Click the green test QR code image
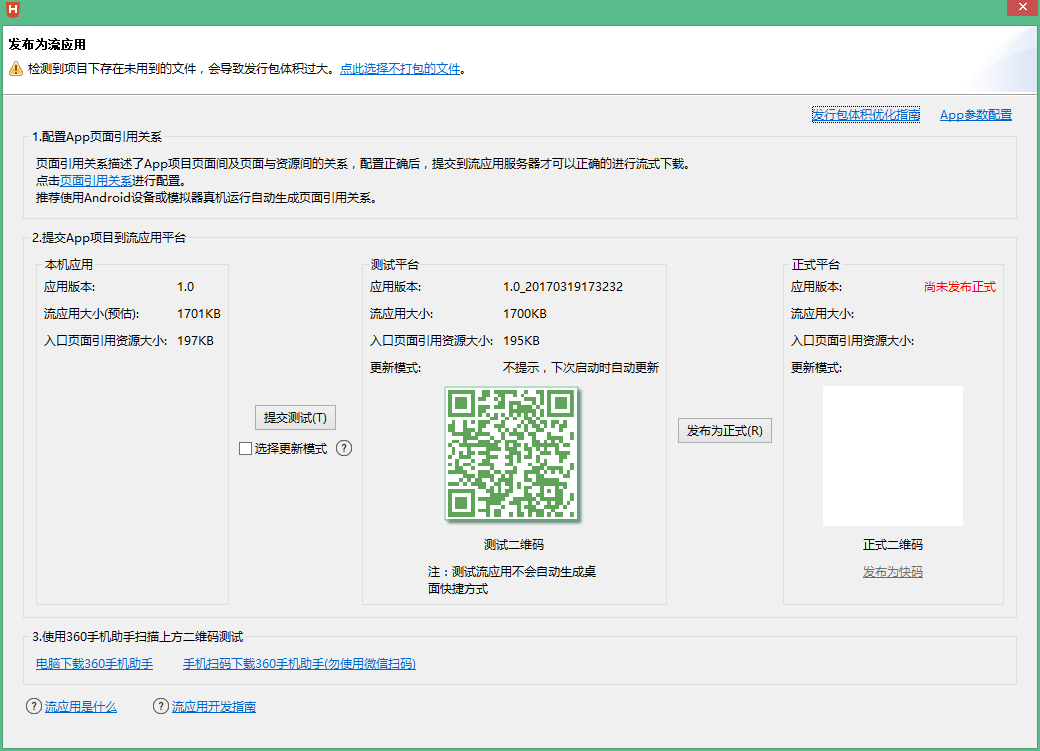The height and width of the screenshot is (751, 1040). [512, 454]
